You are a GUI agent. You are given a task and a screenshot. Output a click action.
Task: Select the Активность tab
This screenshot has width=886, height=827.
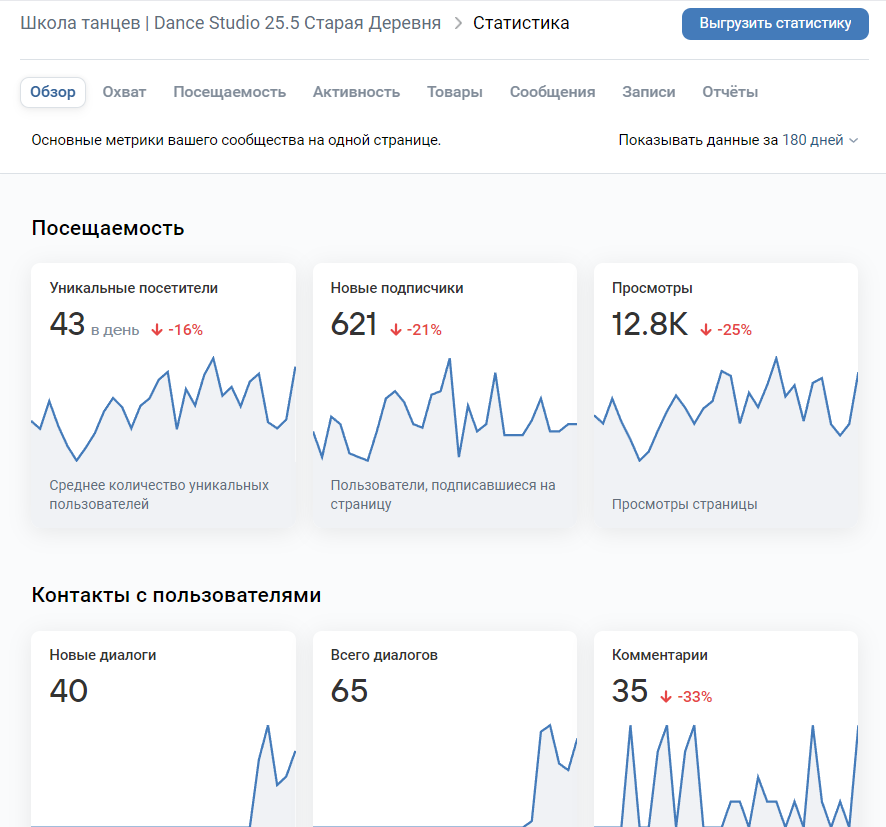click(356, 92)
